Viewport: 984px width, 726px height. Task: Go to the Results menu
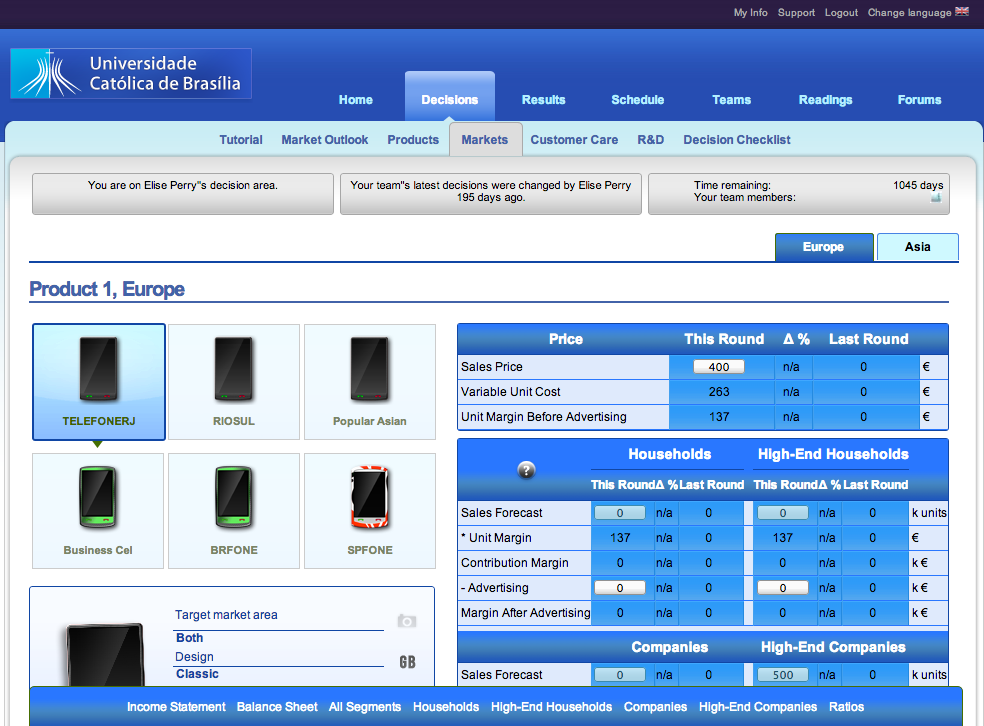coord(543,100)
